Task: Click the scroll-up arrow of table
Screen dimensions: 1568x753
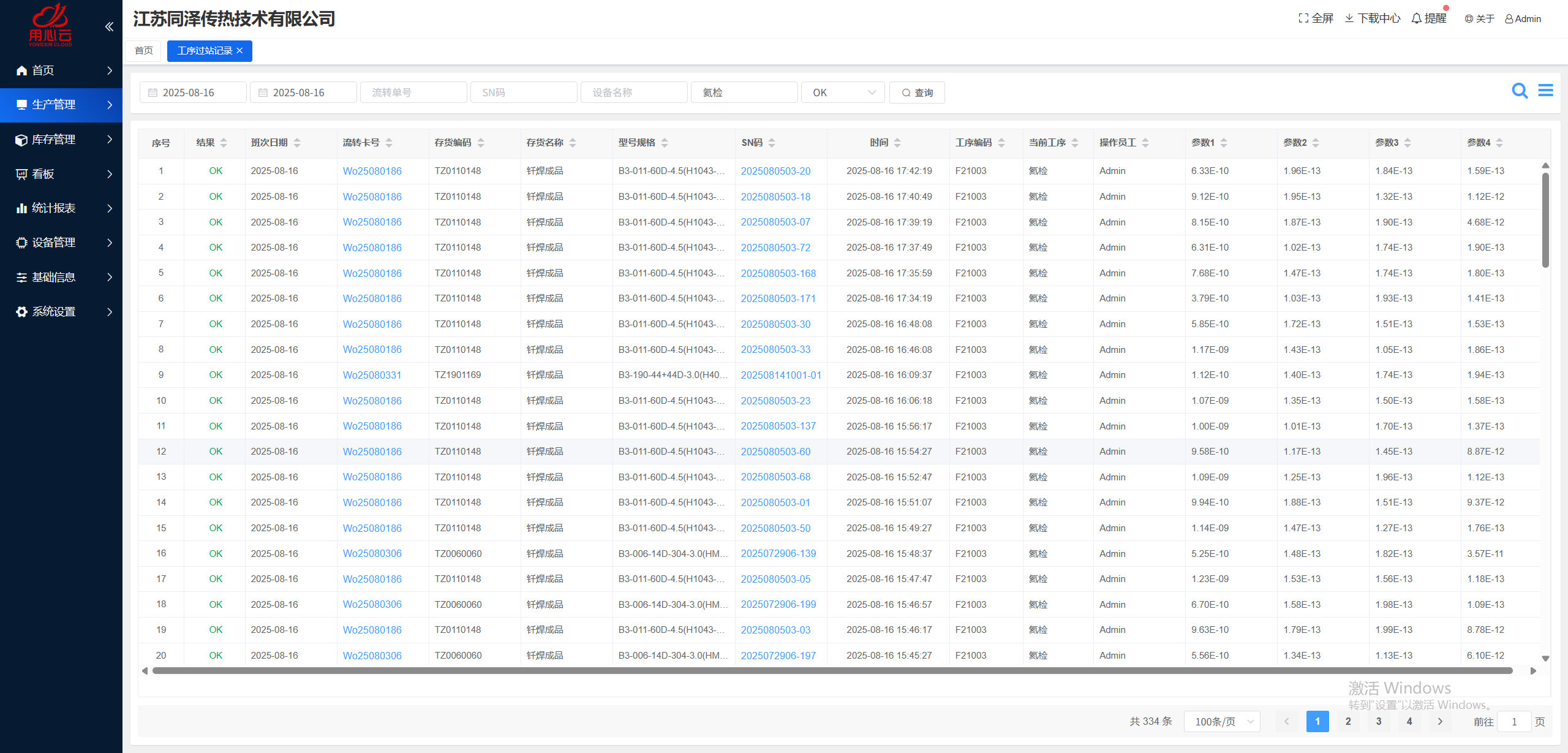Action: 1545,165
